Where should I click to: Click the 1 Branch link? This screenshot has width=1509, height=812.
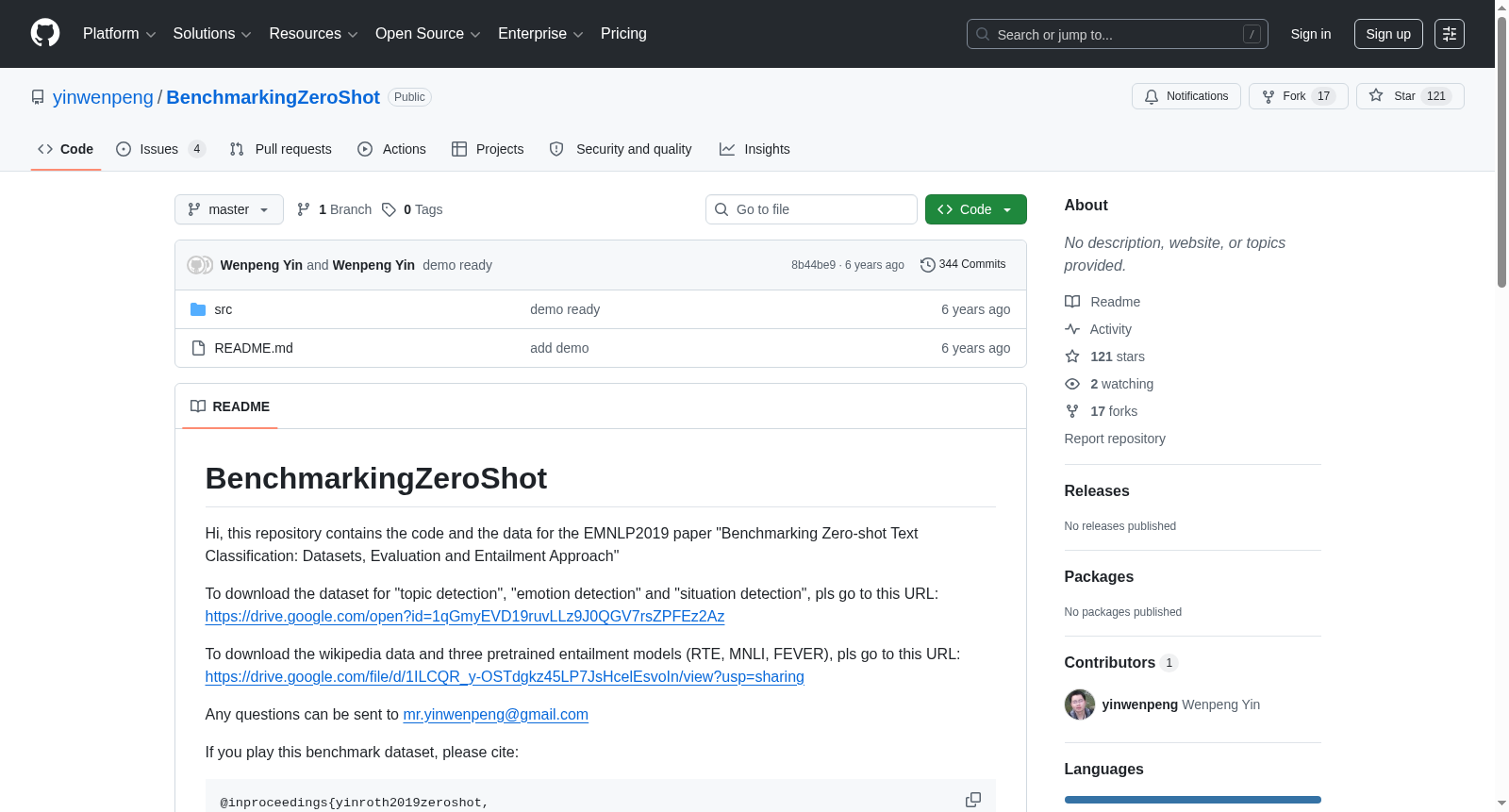coord(335,209)
